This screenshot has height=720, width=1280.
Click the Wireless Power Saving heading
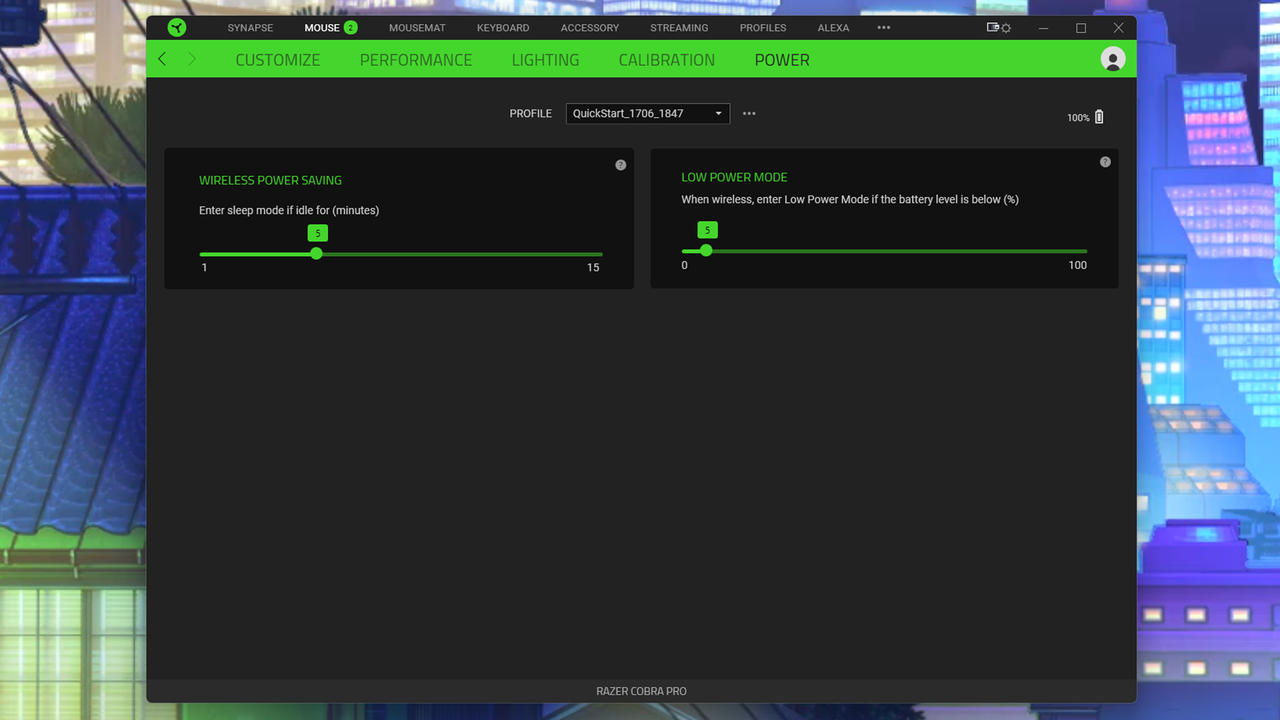pyautogui.click(x=270, y=181)
